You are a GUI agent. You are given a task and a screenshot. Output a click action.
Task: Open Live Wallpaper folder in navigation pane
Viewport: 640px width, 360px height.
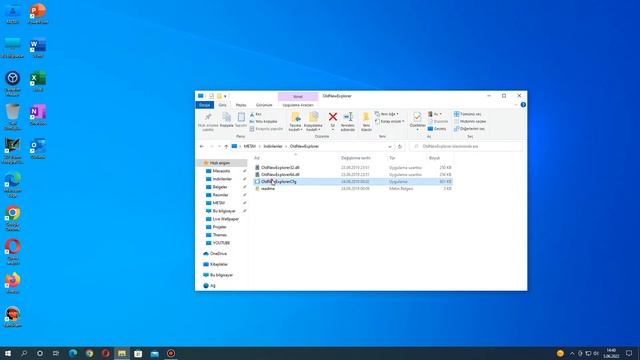225,219
